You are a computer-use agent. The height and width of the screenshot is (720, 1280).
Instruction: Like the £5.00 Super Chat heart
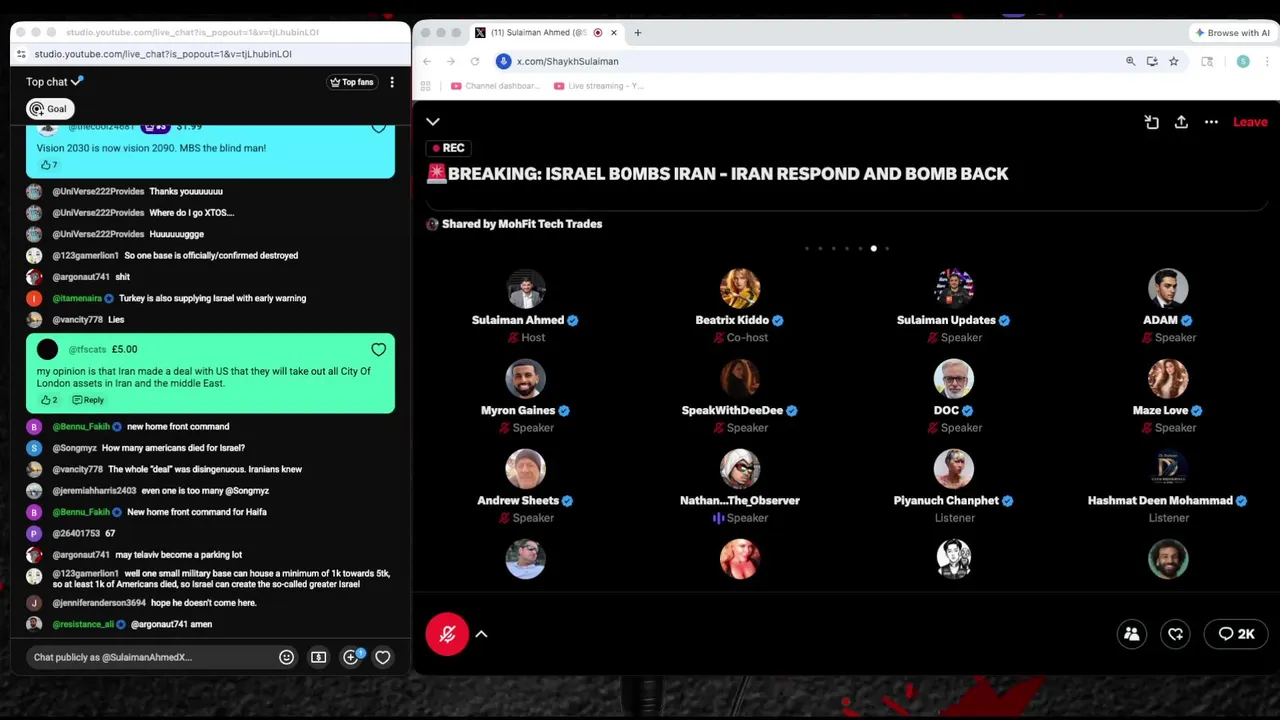click(x=379, y=349)
